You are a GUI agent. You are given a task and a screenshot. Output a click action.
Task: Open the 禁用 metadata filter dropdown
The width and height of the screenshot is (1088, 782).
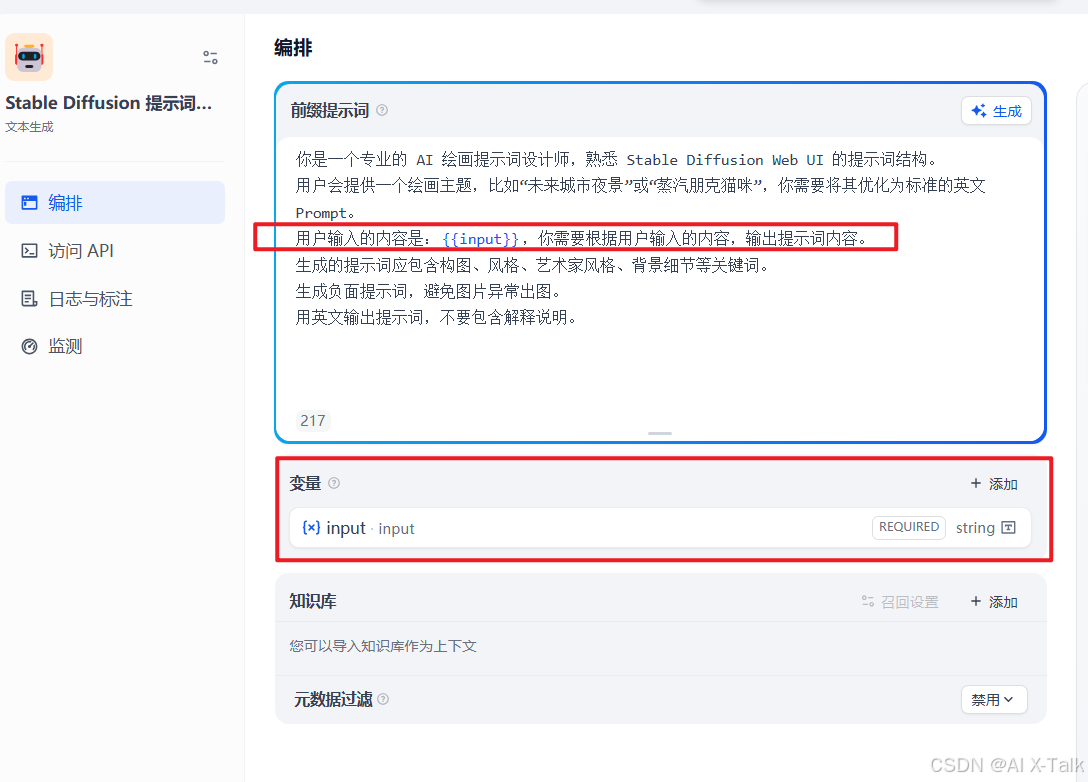pos(994,699)
